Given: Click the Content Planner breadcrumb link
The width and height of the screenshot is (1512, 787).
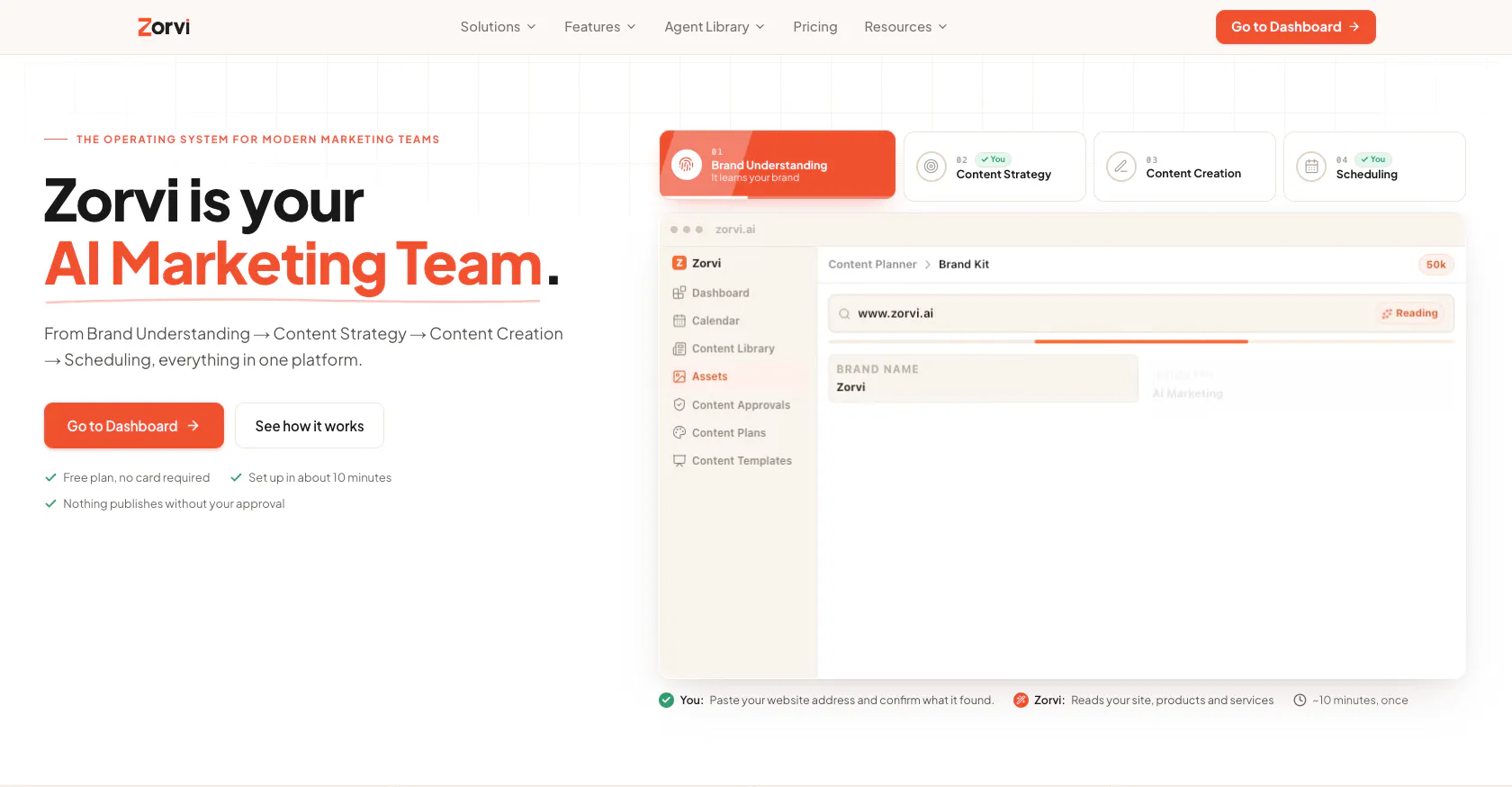Looking at the screenshot, I should click(x=872, y=265).
